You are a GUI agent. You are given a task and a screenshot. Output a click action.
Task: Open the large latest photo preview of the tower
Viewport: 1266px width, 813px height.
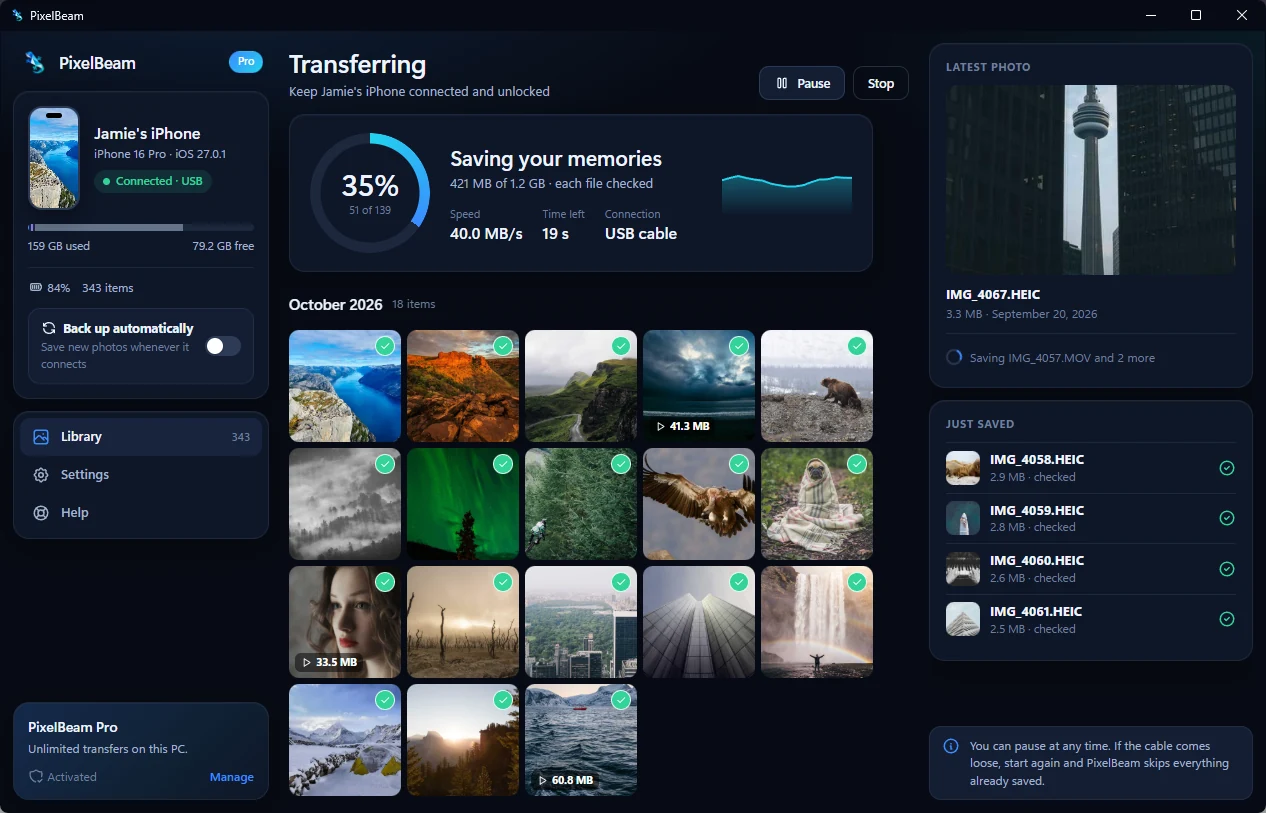coord(1091,180)
